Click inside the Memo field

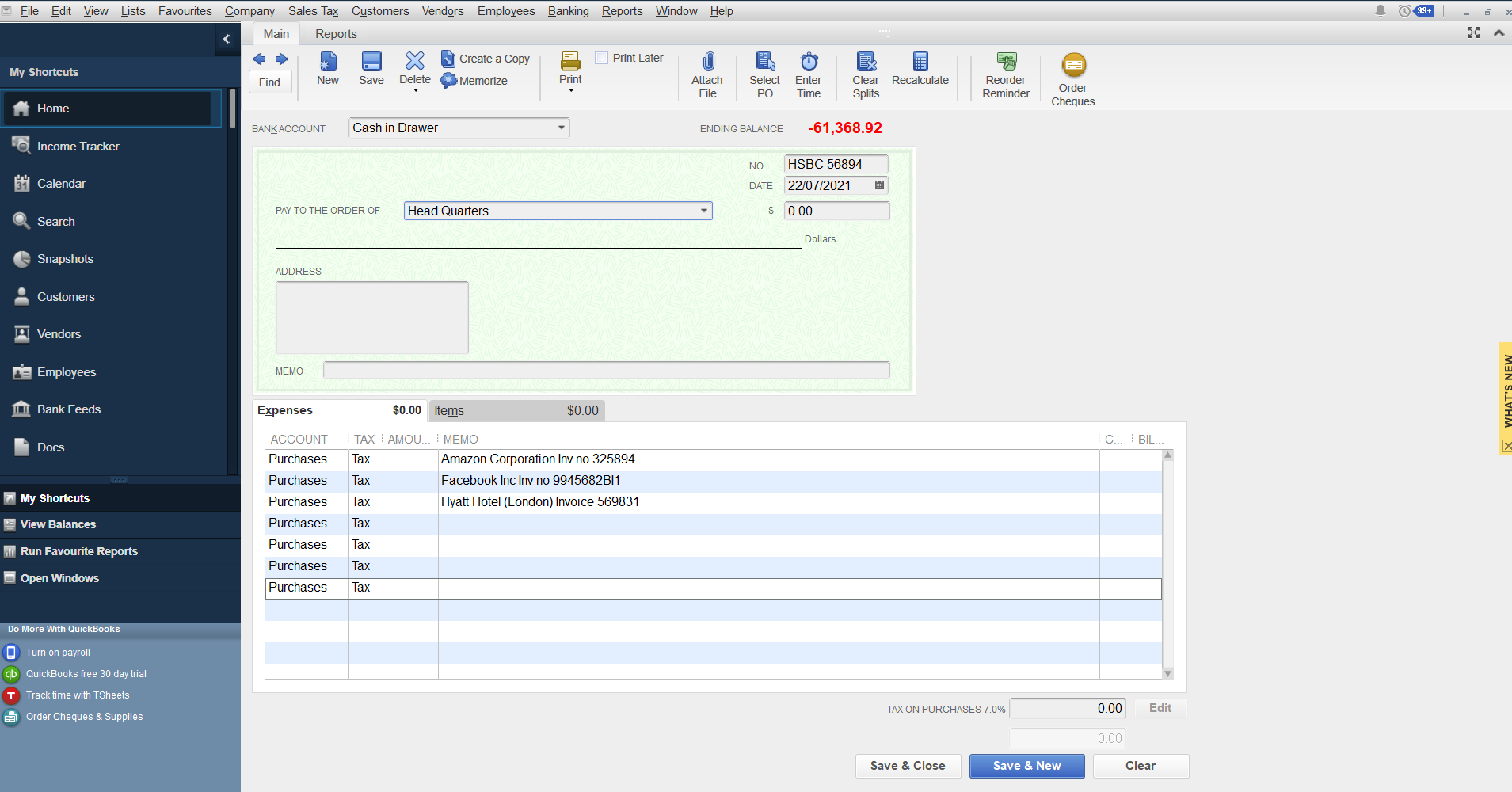(607, 369)
